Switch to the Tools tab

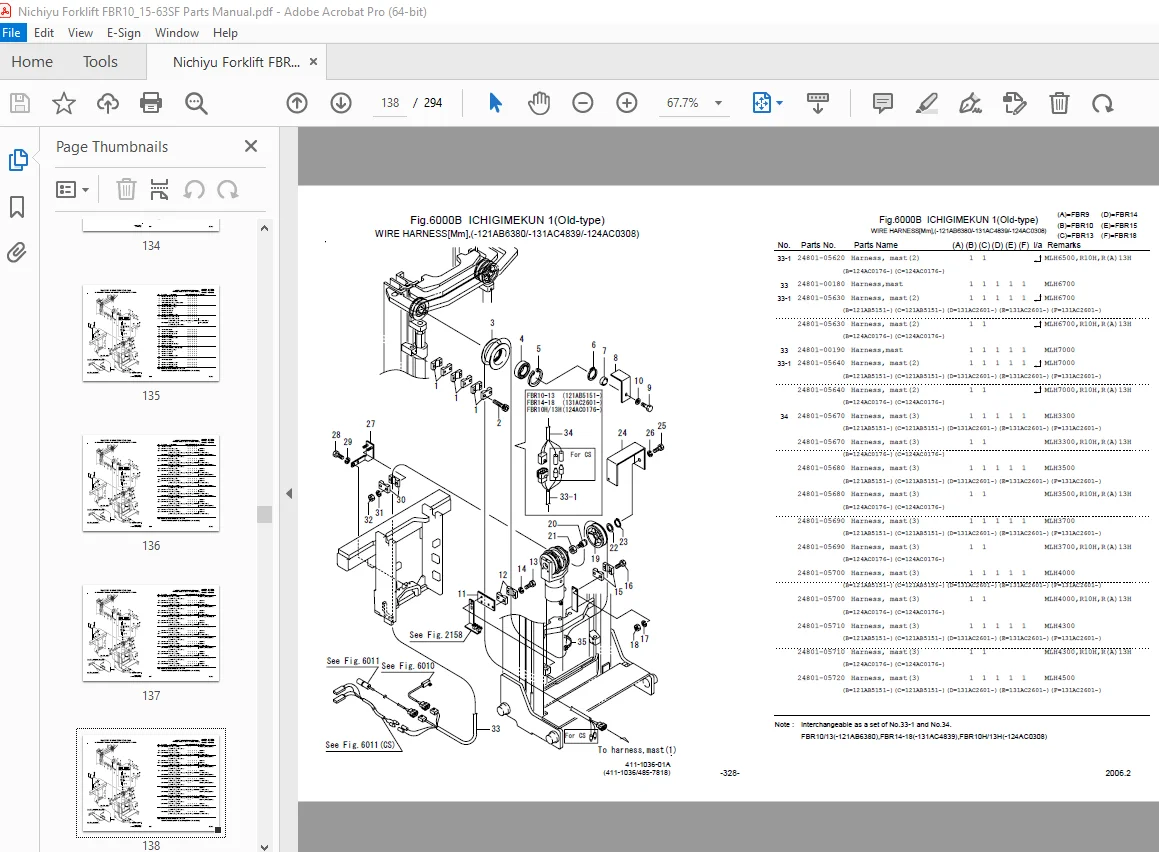tap(100, 62)
